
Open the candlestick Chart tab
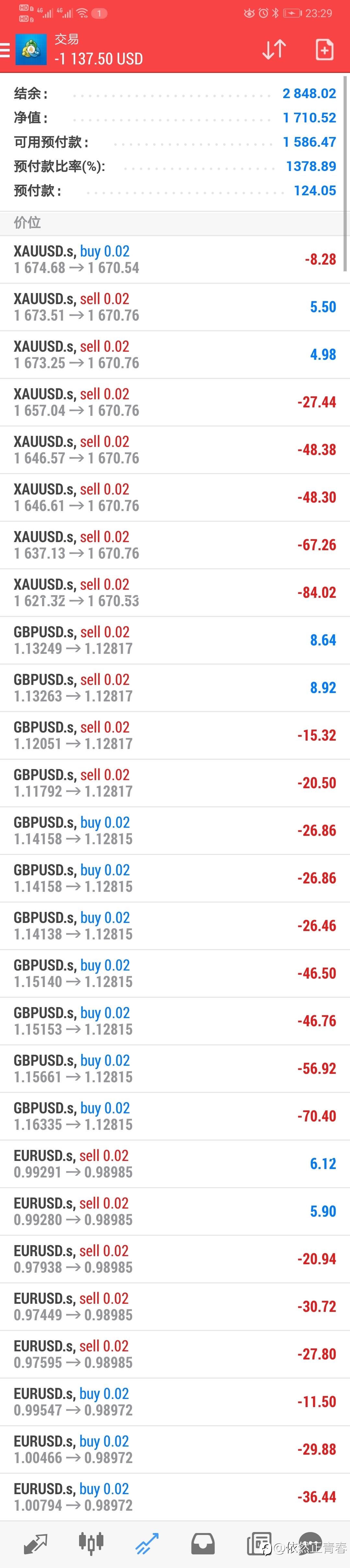tap(91, 1544)
